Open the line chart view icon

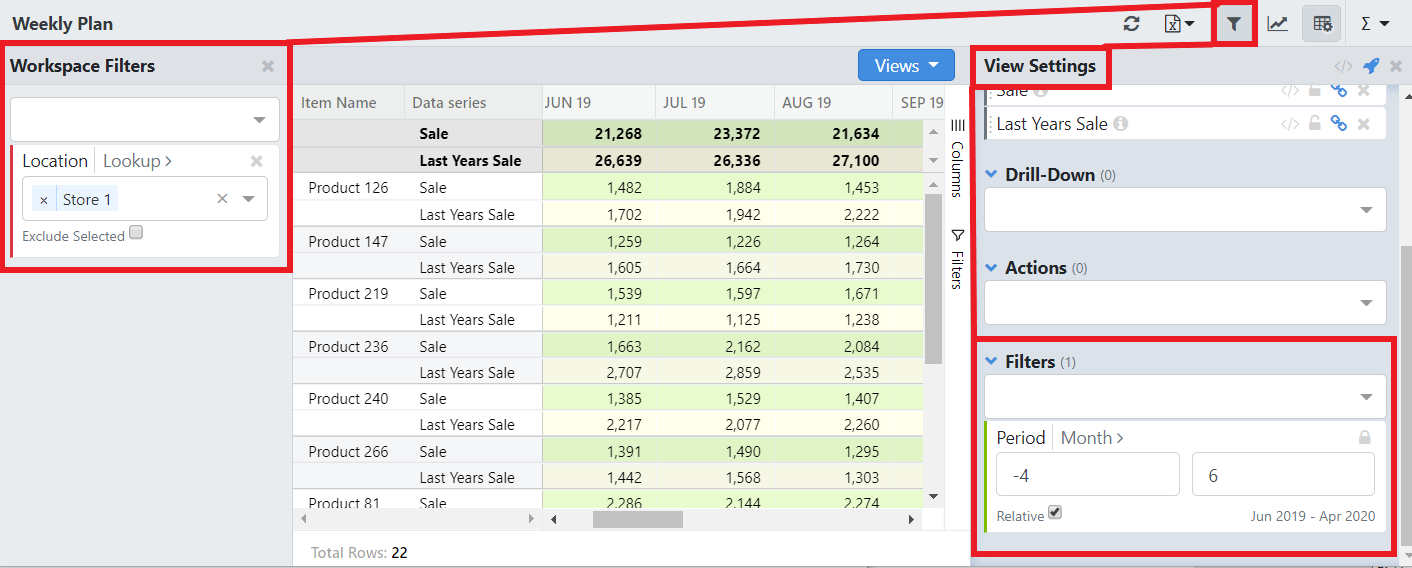click(x=1277, y=24)
